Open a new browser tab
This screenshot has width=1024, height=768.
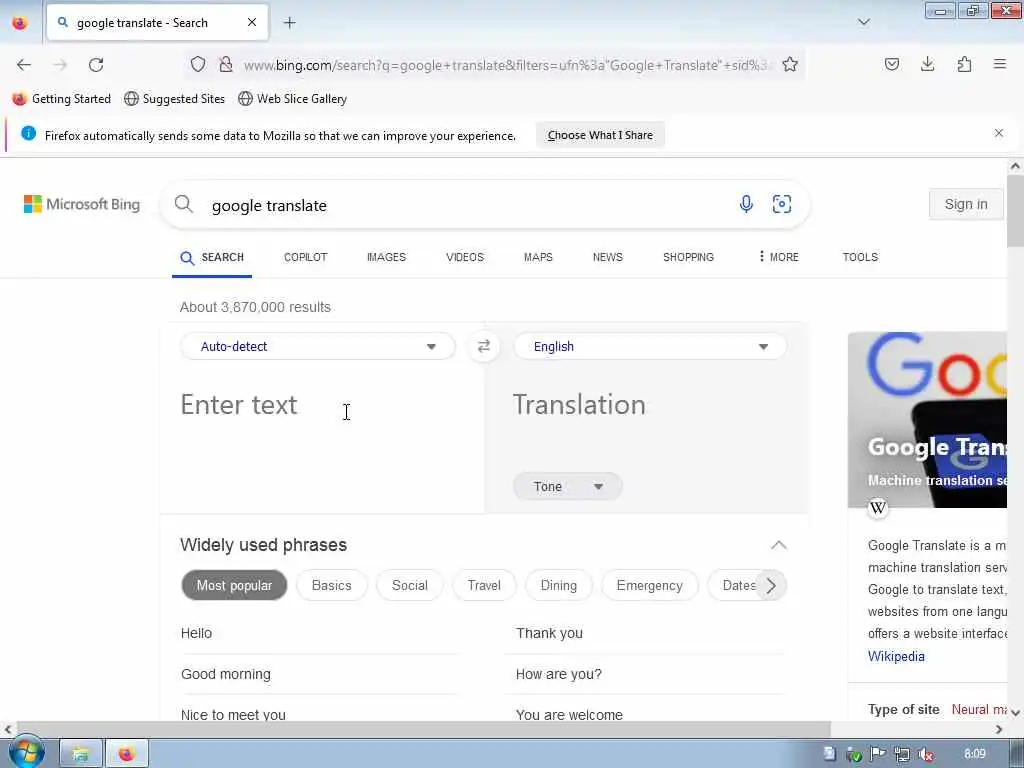point(289,23)
